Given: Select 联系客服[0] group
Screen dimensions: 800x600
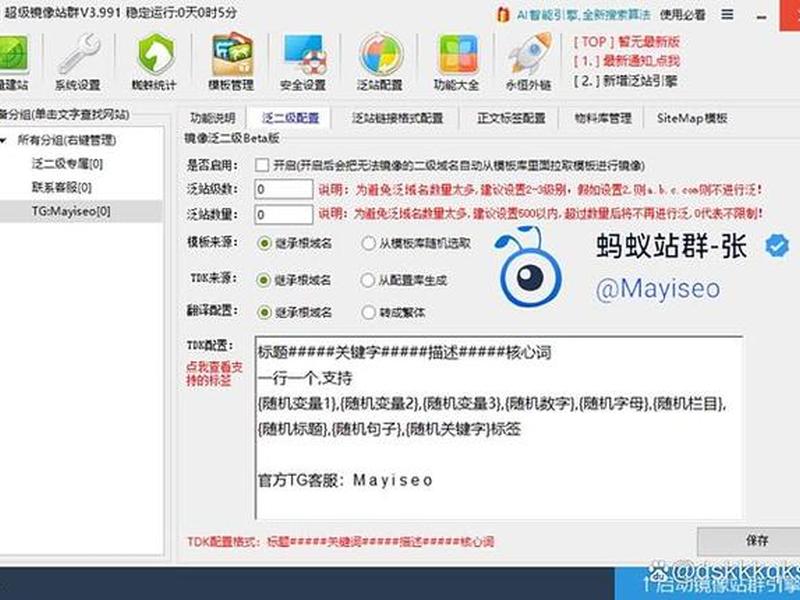Looking at the screenshot, I should [x=62, y=187].
